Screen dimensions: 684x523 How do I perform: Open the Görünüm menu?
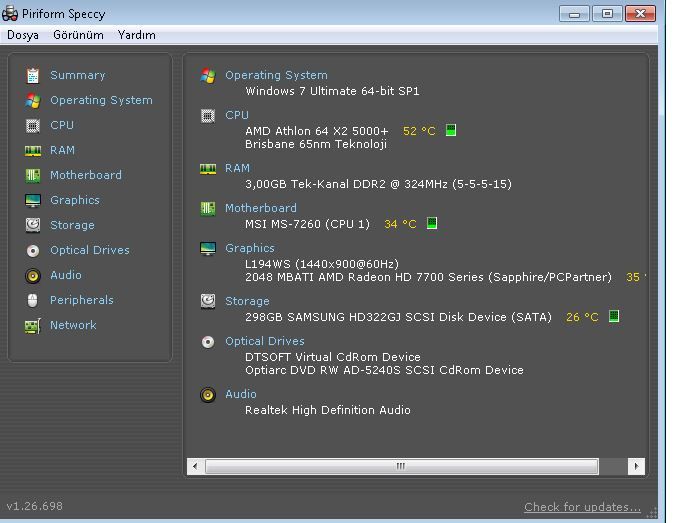click(x=79, y=35)
